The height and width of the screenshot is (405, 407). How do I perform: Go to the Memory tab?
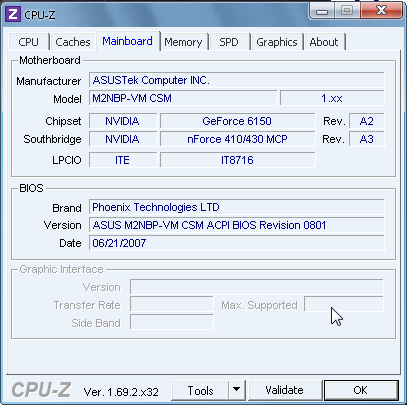[x=183, y=42]
